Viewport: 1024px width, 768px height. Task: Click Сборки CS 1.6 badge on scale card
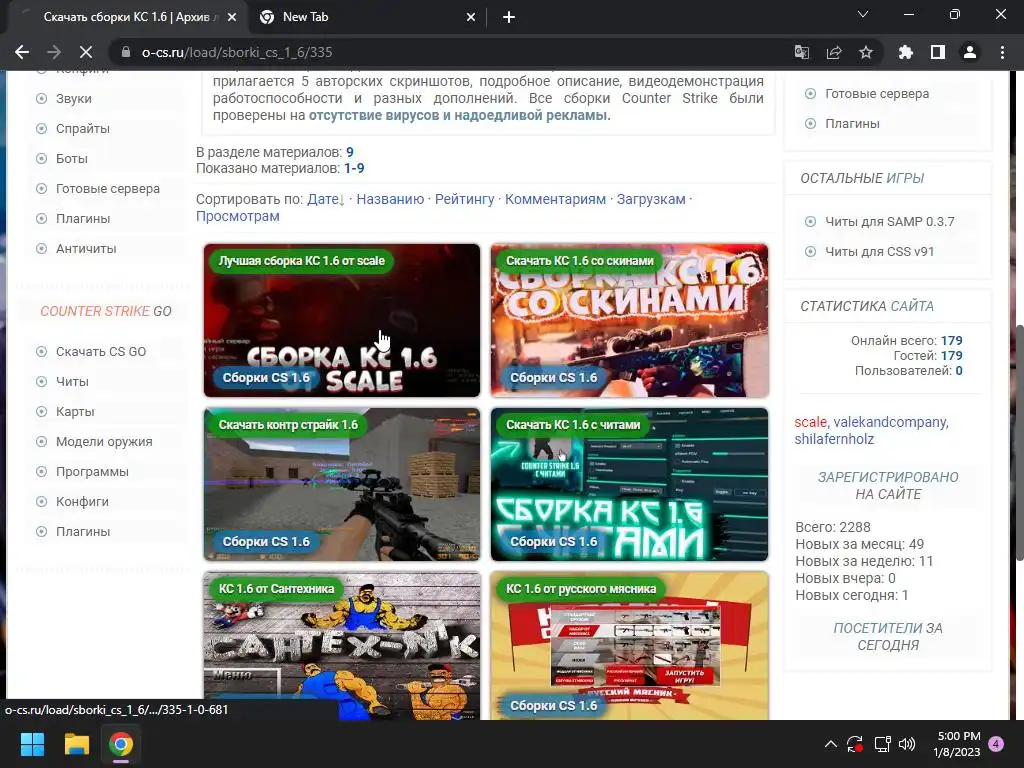click(x=266, y=378)
